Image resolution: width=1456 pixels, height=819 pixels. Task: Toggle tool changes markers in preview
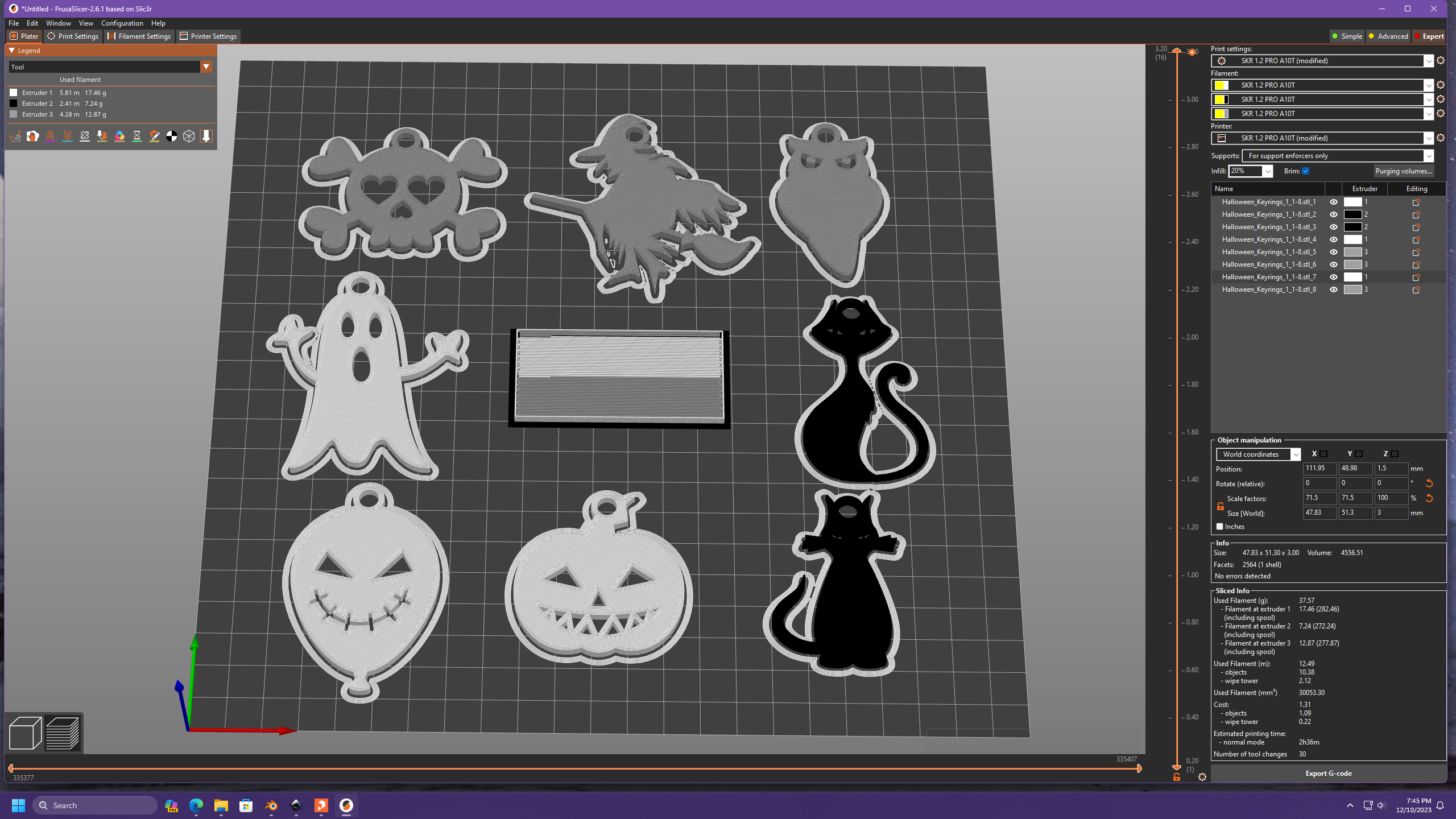(102, 136)
